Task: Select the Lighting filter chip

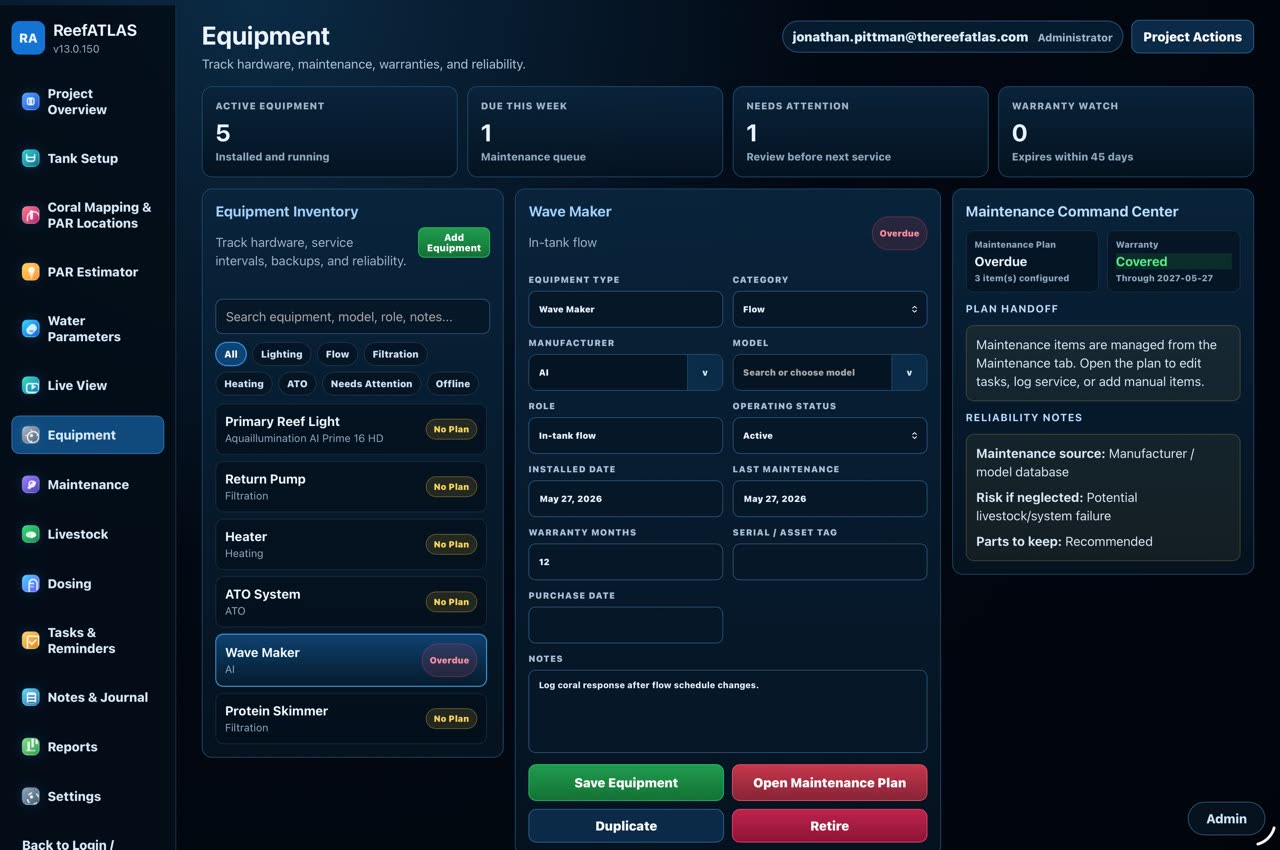Action: pos(282,354)
